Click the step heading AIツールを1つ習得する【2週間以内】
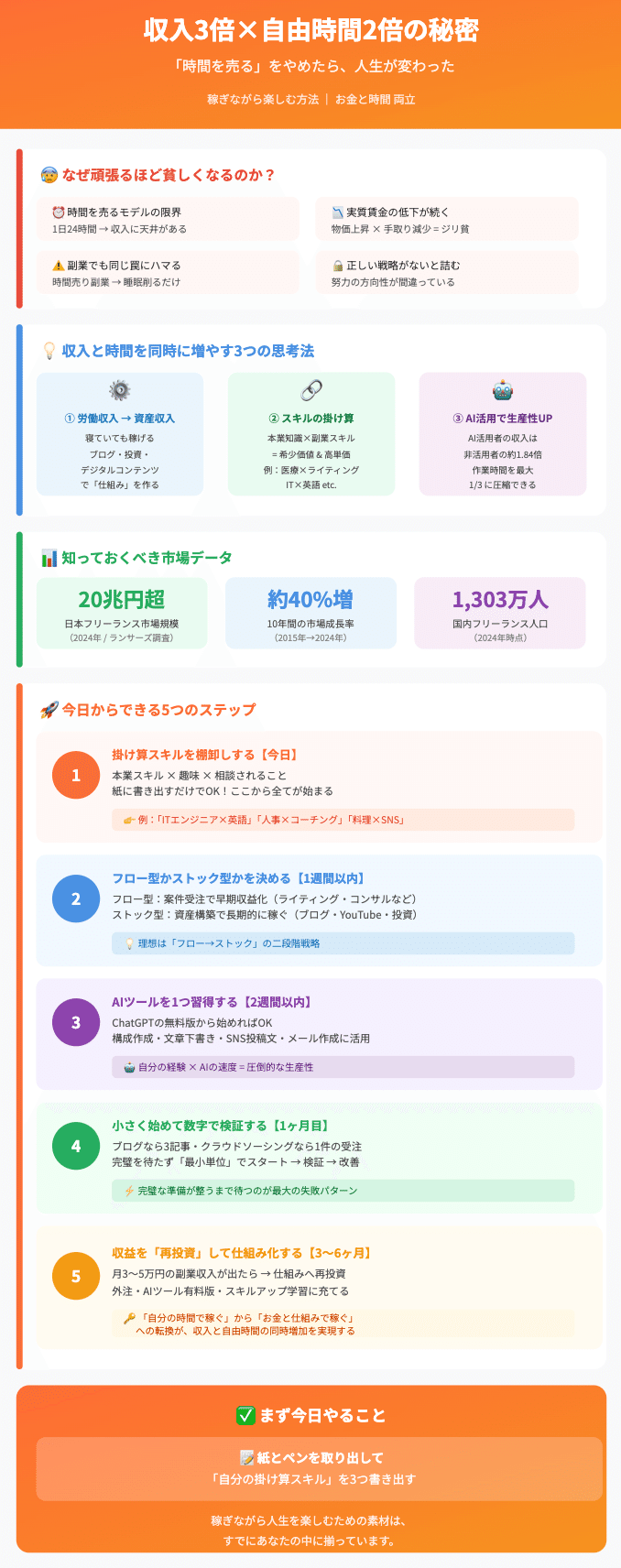Screen dimensions: 621x1568 tap(212, 1002)
